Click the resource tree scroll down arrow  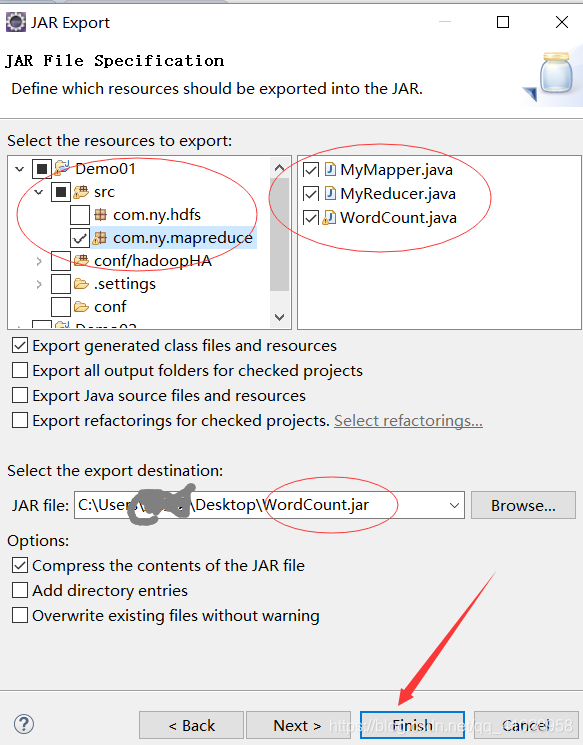click(x=279, y=317)
